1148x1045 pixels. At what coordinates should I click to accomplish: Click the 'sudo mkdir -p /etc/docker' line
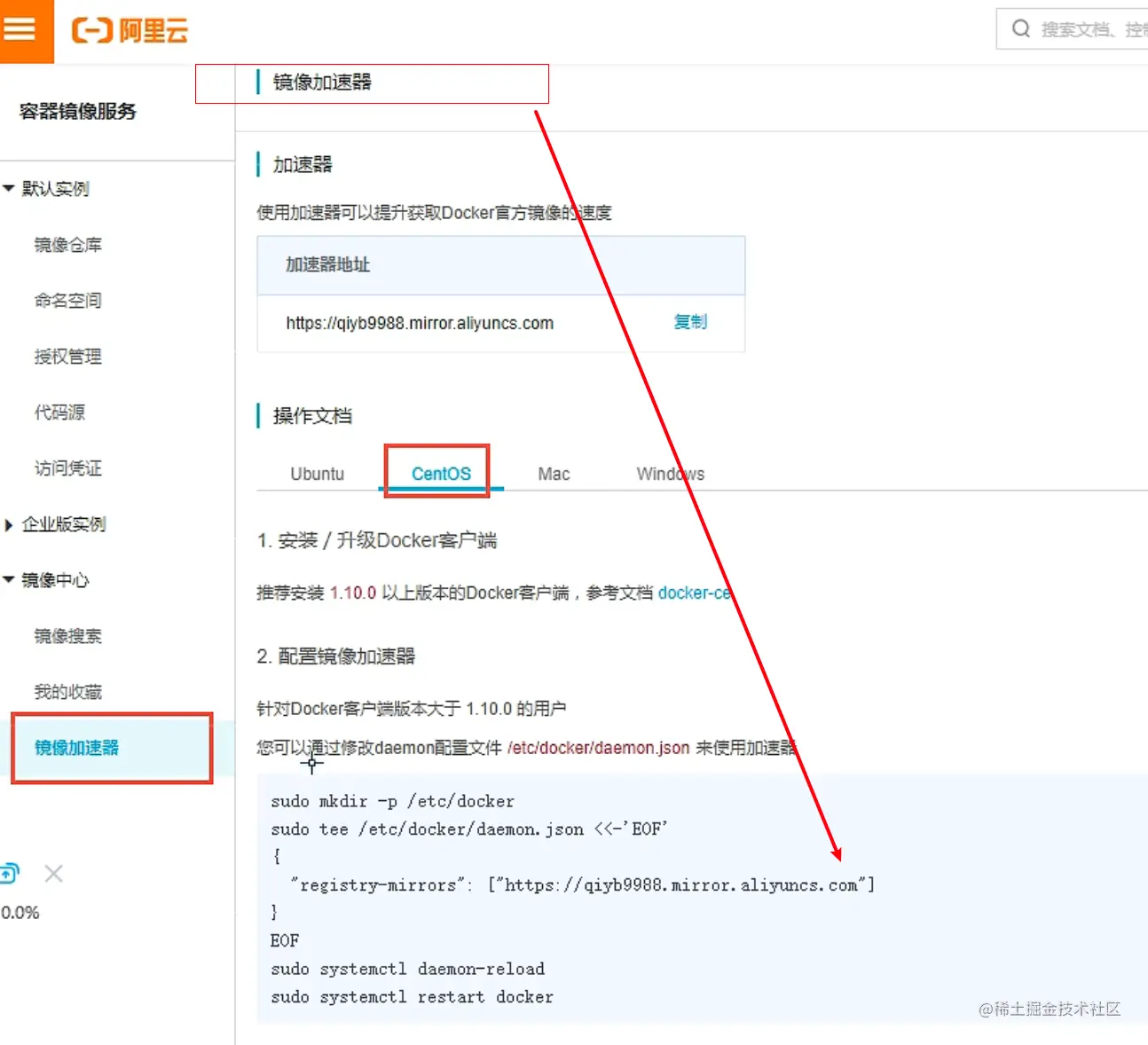(x=392, y=801)
